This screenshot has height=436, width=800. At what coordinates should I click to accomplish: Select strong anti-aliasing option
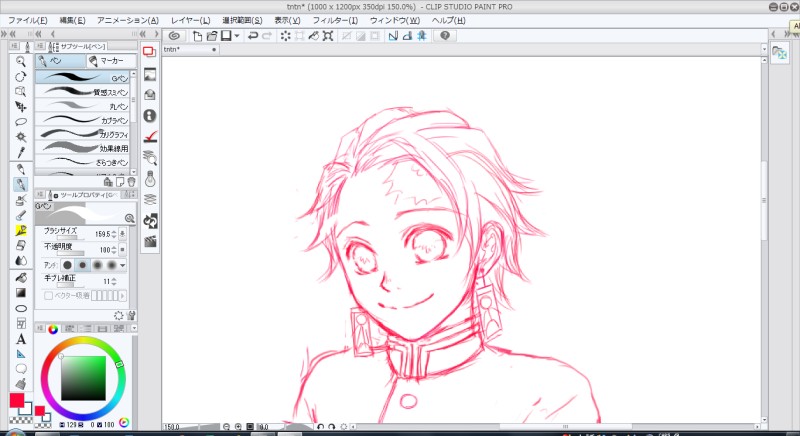(111, 265)
